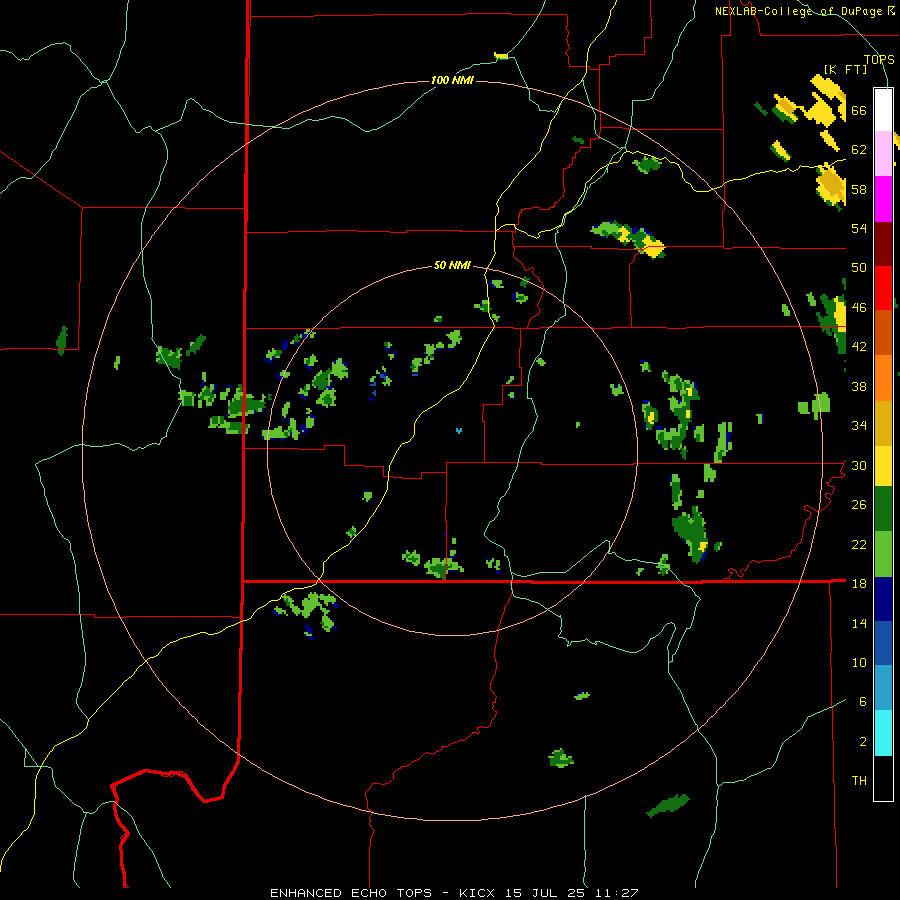Click the '42' legend value
This screenshot has height=900, width=900.
coord(859,347)
